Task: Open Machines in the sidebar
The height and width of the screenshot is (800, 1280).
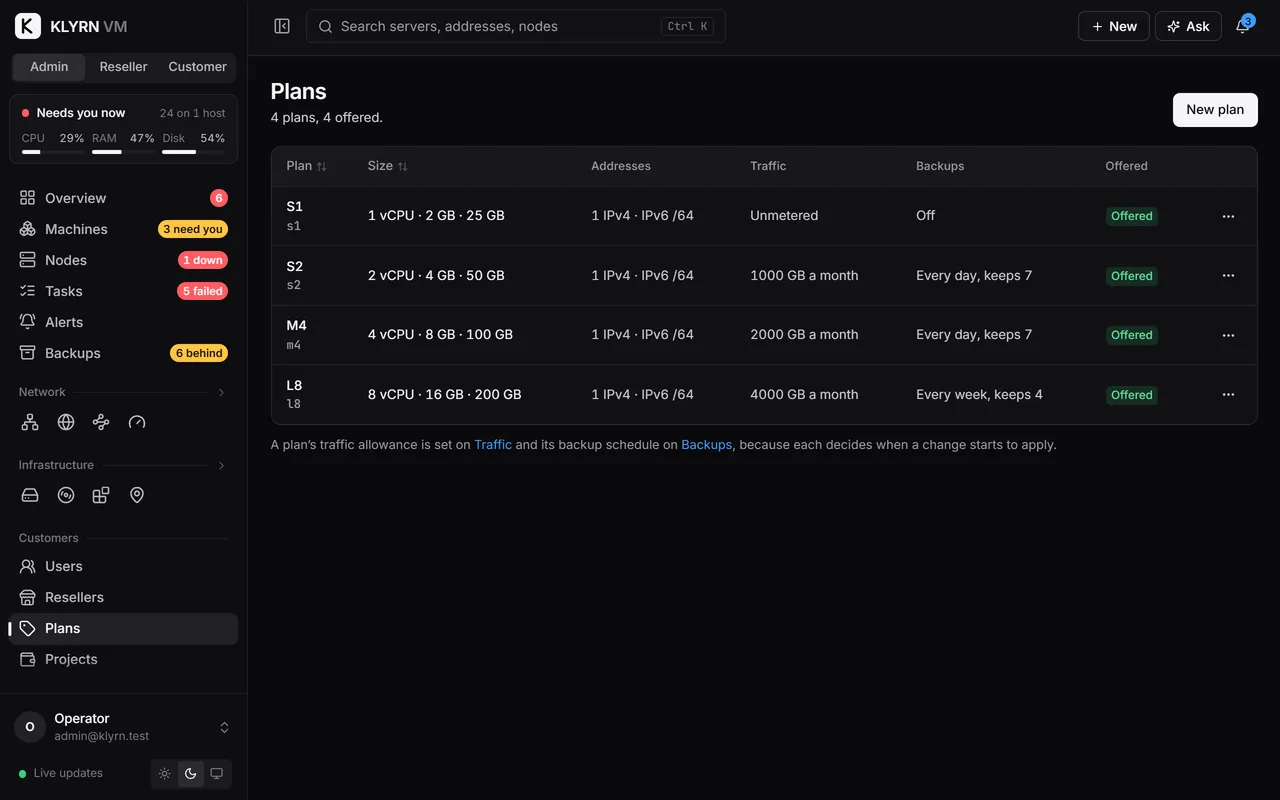Action: (x=124, y=229)
